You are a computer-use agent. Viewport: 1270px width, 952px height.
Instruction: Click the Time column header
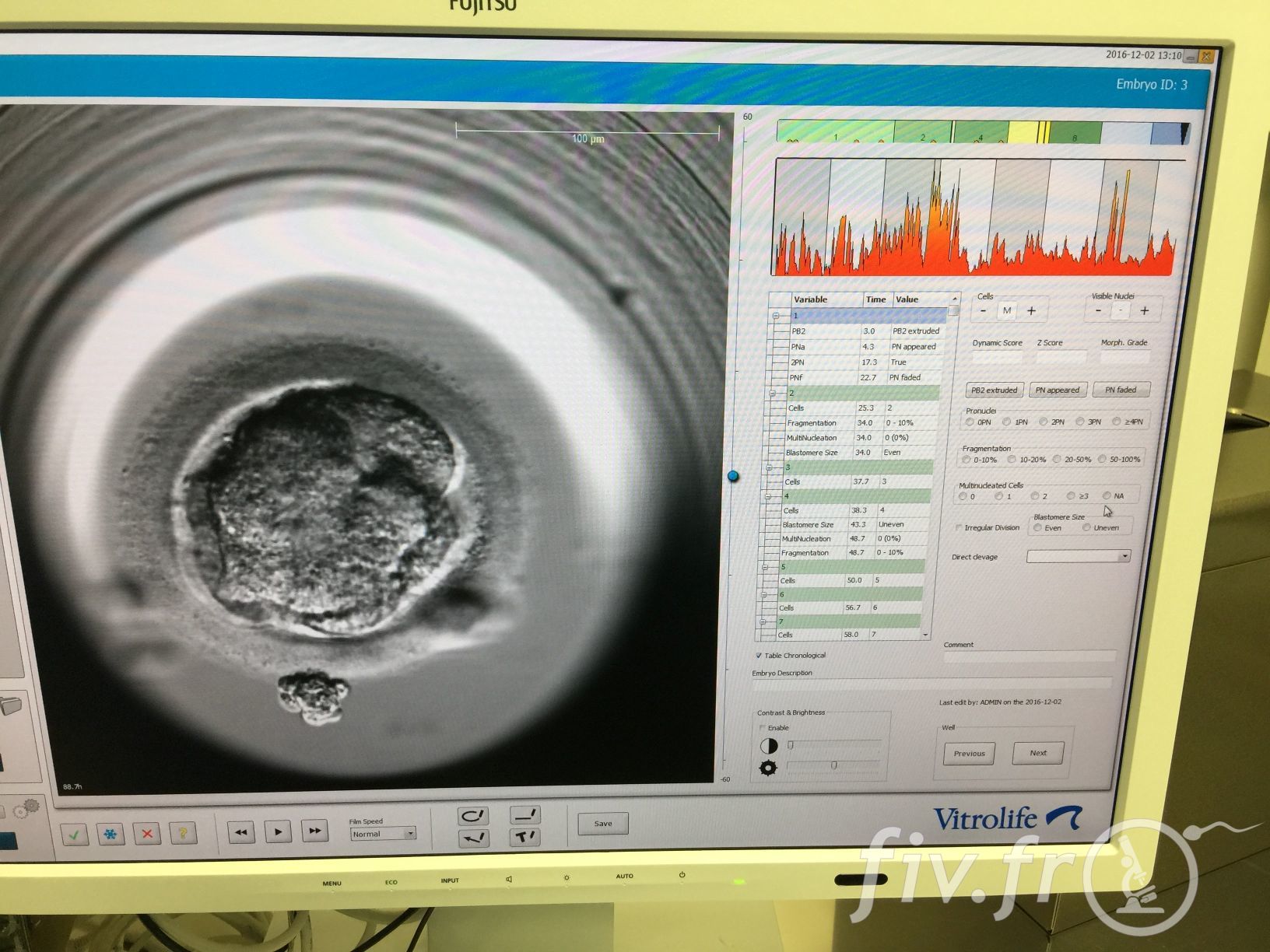pyautogui.click(x=878, y=299)
